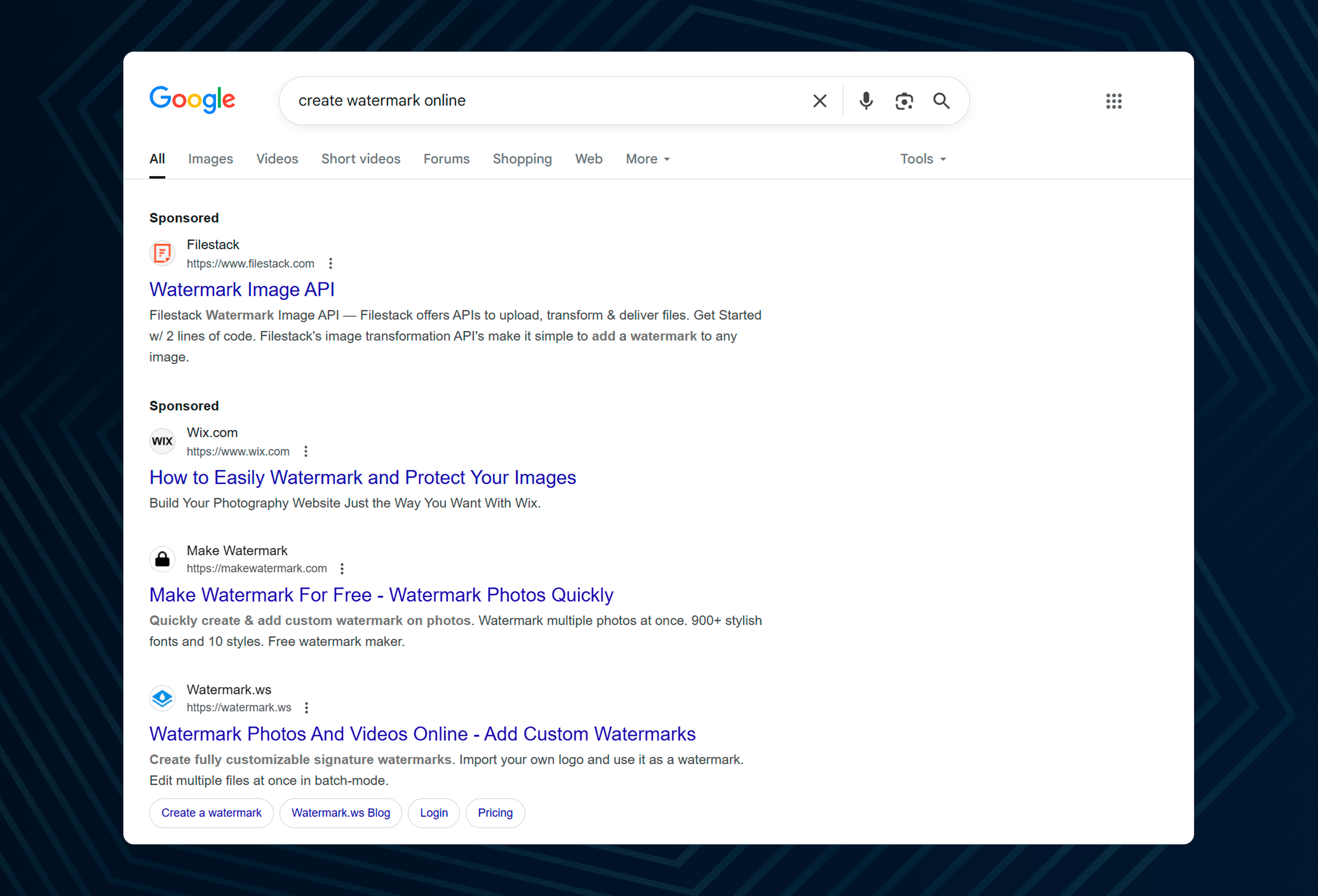The image size is (1318, 896).
Task: Select the All results tab
Action: [157, 159]
